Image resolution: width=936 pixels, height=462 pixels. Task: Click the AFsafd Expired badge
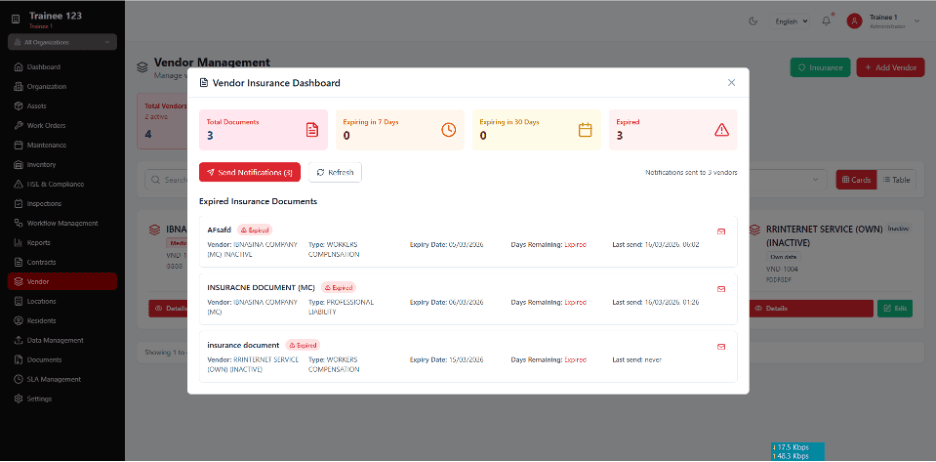[x=255, y=230]
